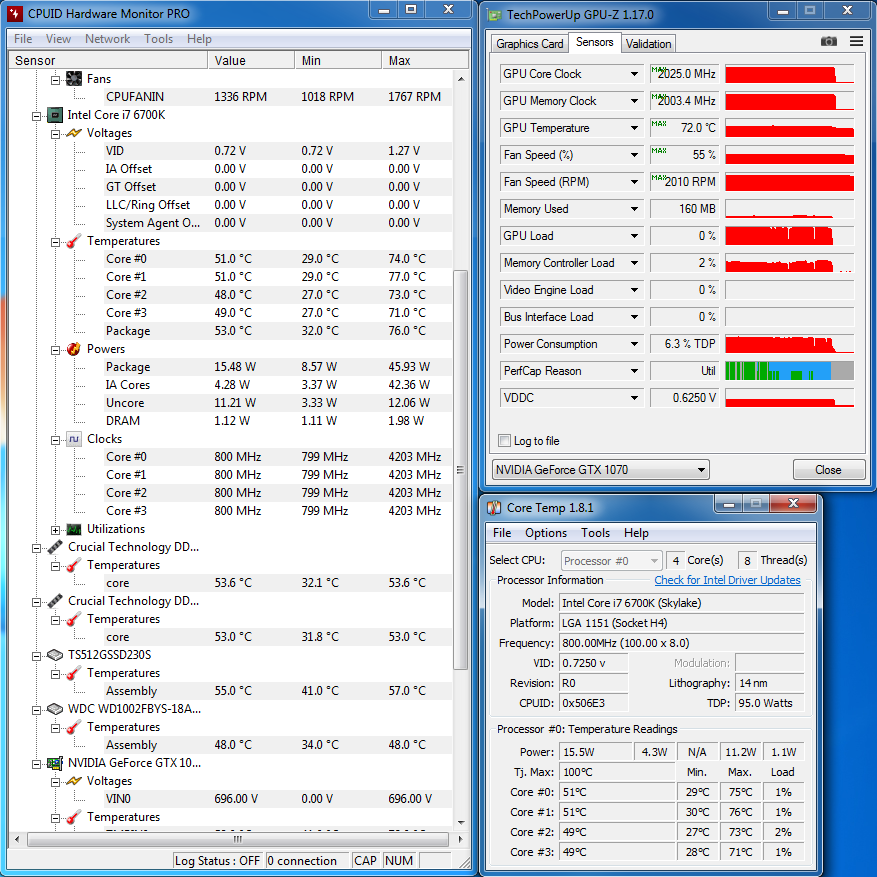877x877 pixels.
Task: Open the Memory Used sensor dropdown
Action: [634, 209]
